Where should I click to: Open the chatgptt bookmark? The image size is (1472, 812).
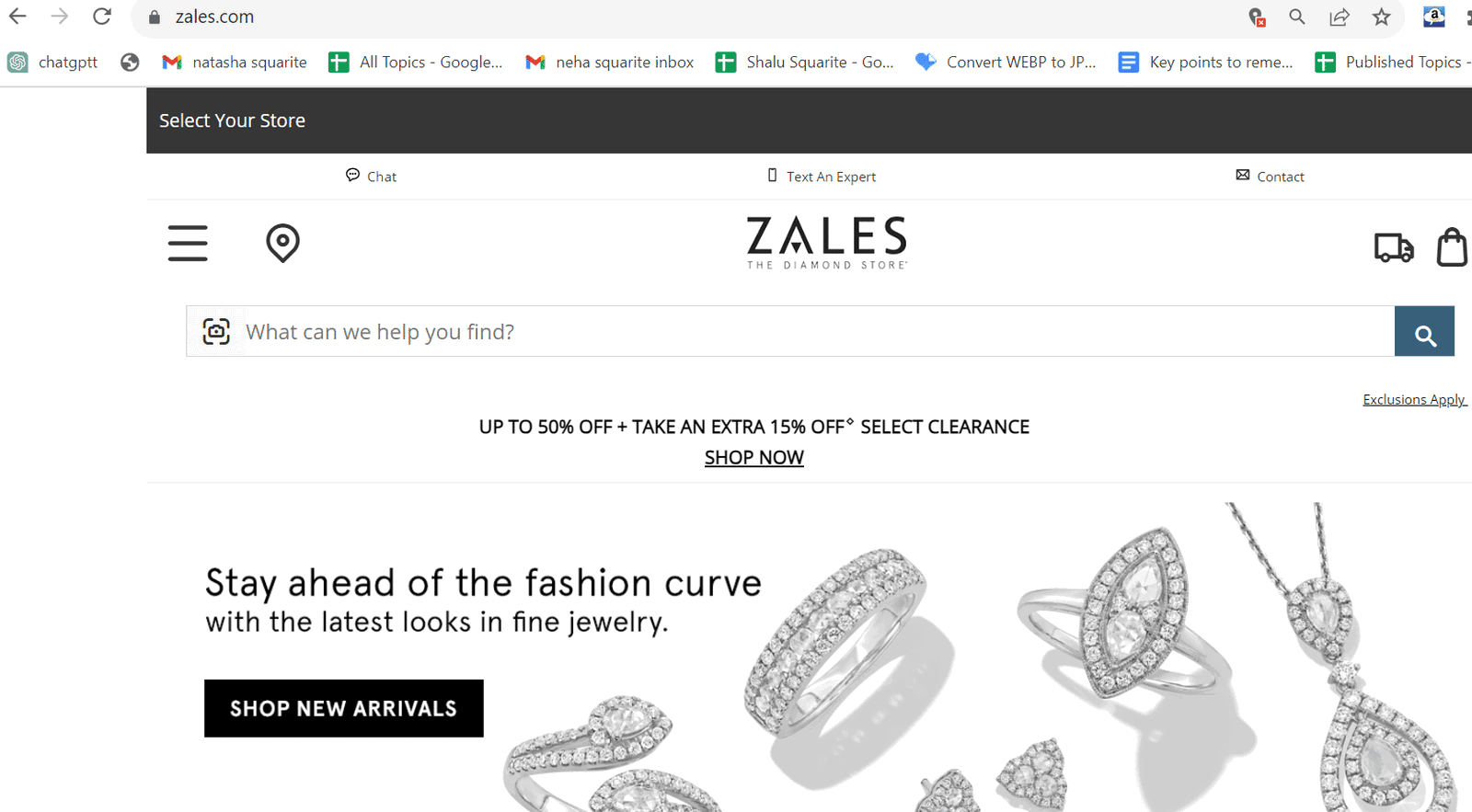pos(53,62)
